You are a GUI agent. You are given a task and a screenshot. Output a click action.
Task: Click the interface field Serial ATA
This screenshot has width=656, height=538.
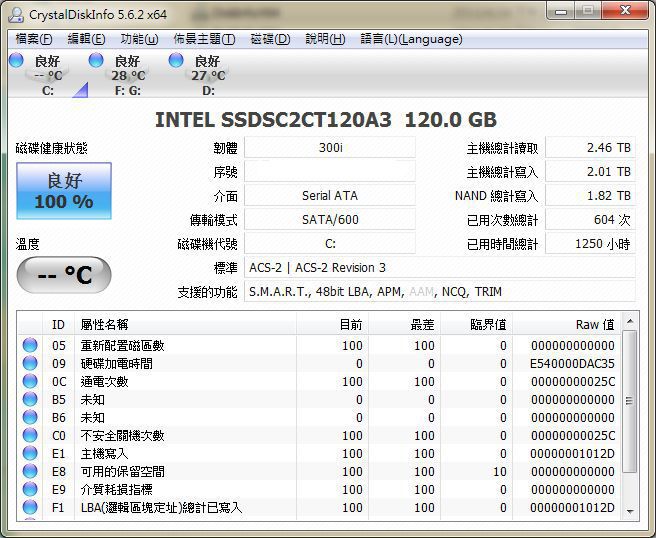tap(330, 196)
